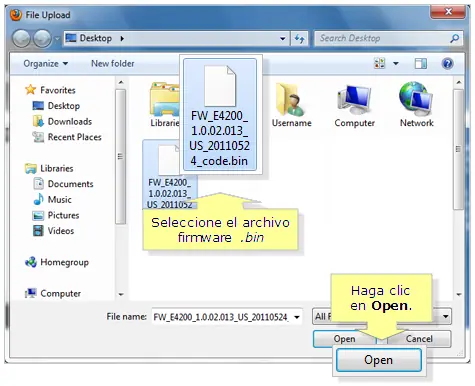Screen dimensions: 475x386
Task: Open the Organize menu
Action: pos(46,63)
